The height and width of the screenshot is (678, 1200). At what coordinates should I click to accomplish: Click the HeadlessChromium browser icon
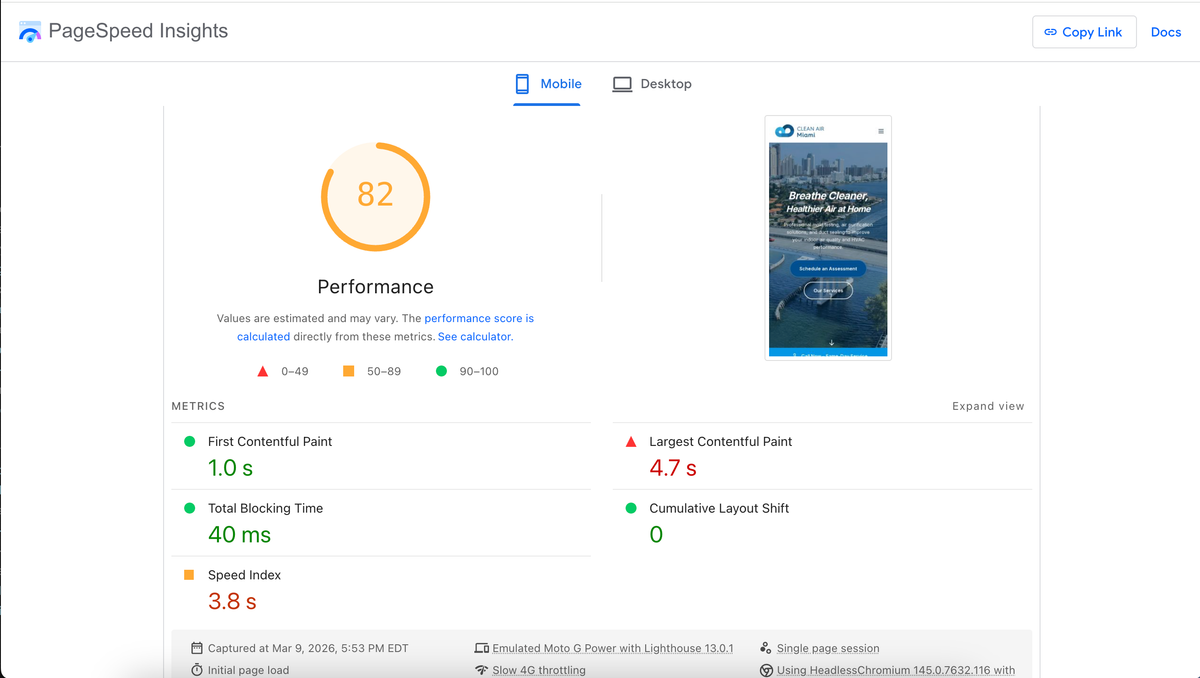766,670
